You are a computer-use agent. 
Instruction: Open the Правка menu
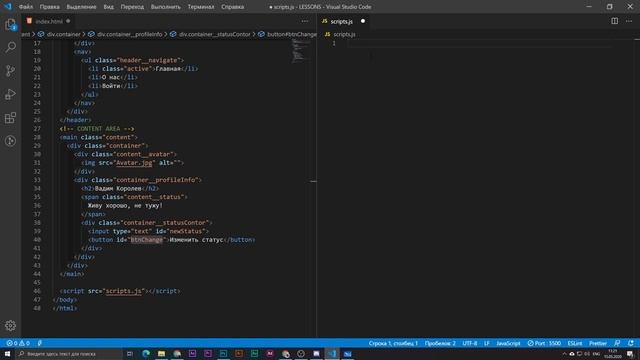49,7
